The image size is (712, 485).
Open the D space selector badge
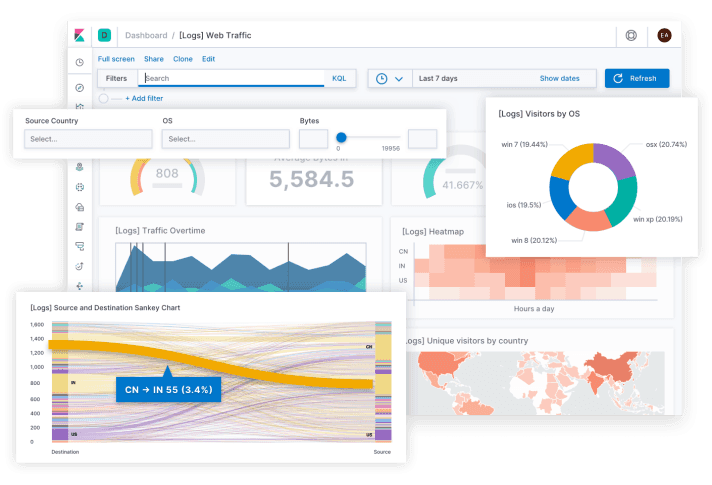point(104,35)
